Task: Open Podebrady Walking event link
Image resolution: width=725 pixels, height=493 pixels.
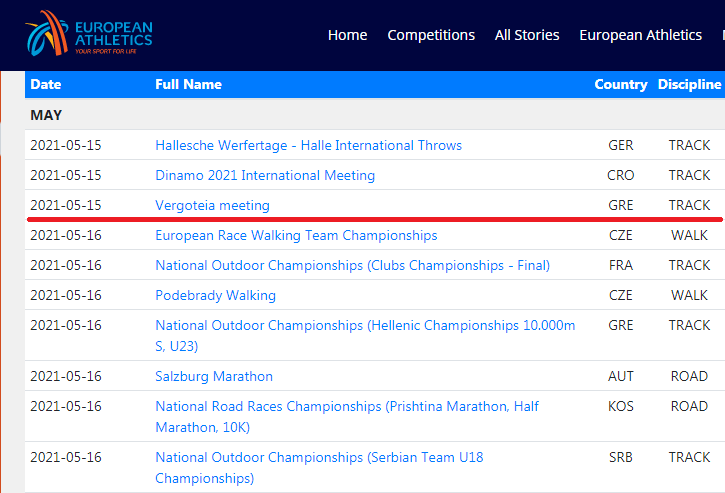Action: (x=215, y=296)
